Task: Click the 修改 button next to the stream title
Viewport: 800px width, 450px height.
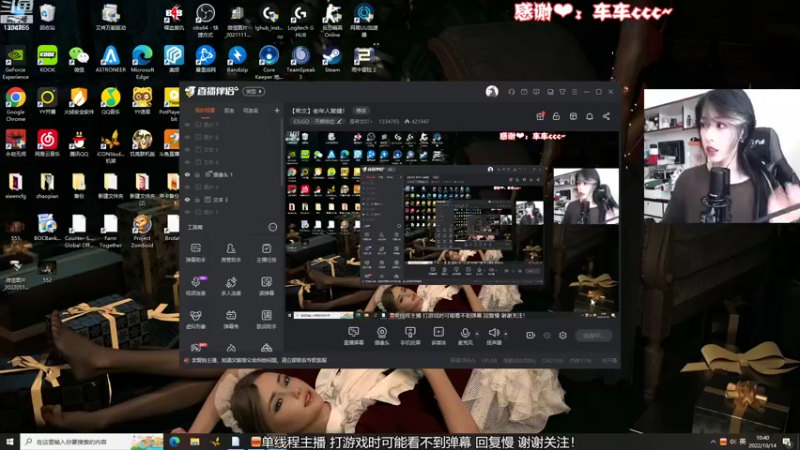Action: (361, 111)
